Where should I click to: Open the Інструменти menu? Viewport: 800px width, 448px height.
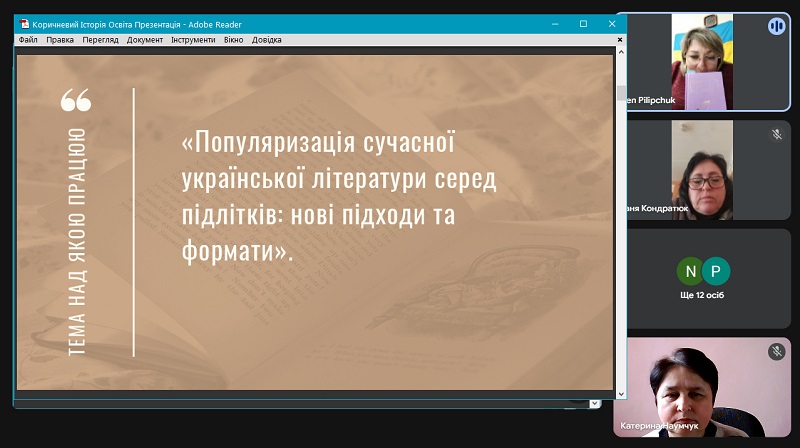193,40
